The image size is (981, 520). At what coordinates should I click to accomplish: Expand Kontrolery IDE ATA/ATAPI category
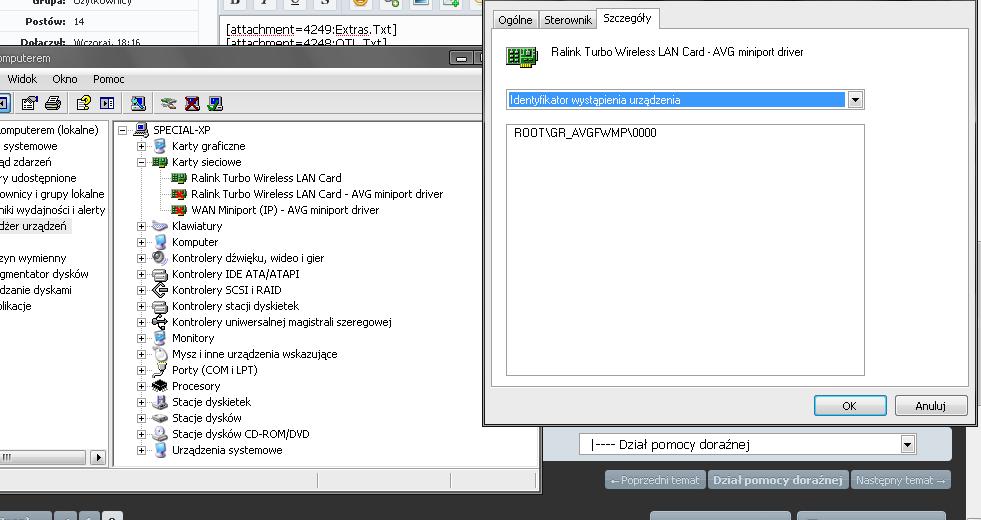[x=141, y=274]
